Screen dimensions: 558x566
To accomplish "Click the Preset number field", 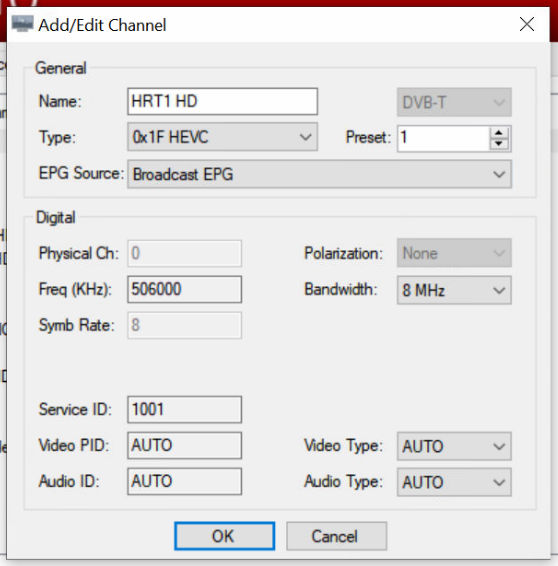I will tap(444, 138).
